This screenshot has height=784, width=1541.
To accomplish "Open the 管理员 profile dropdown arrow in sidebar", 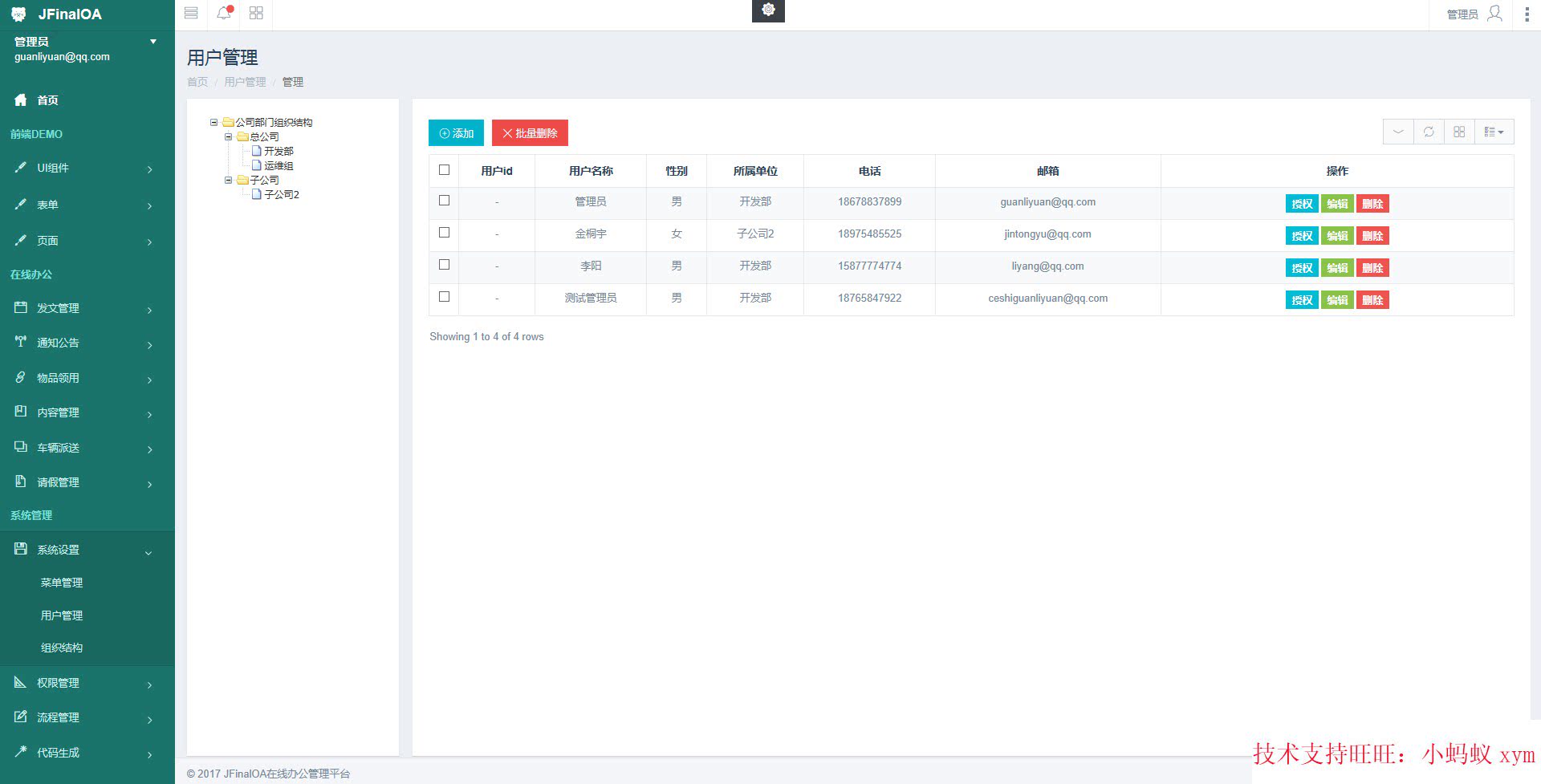I will [153, 42].
